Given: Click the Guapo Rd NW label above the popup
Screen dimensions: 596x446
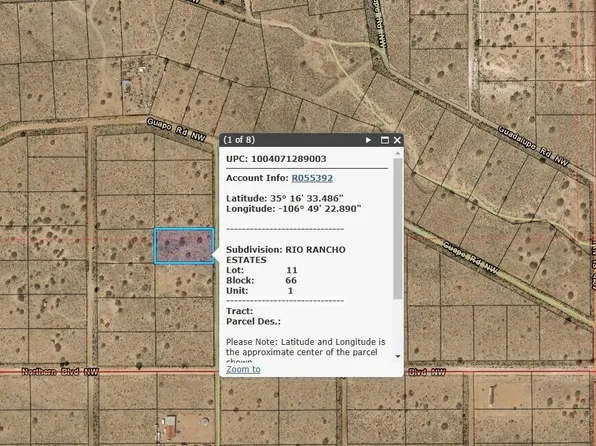Looking at the screenshot, I should coord(176,130).
